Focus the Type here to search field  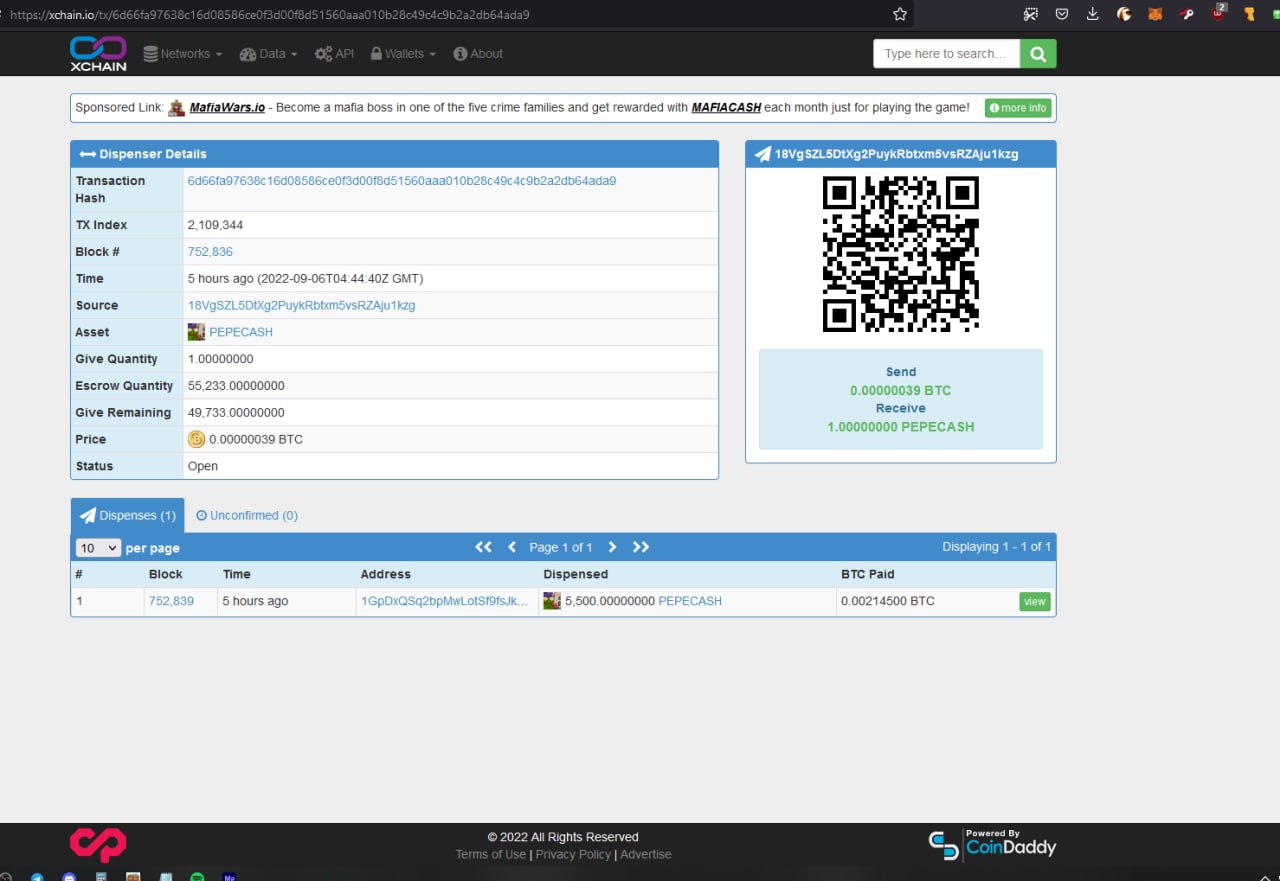pyautogui.click(x=946, y=54)
